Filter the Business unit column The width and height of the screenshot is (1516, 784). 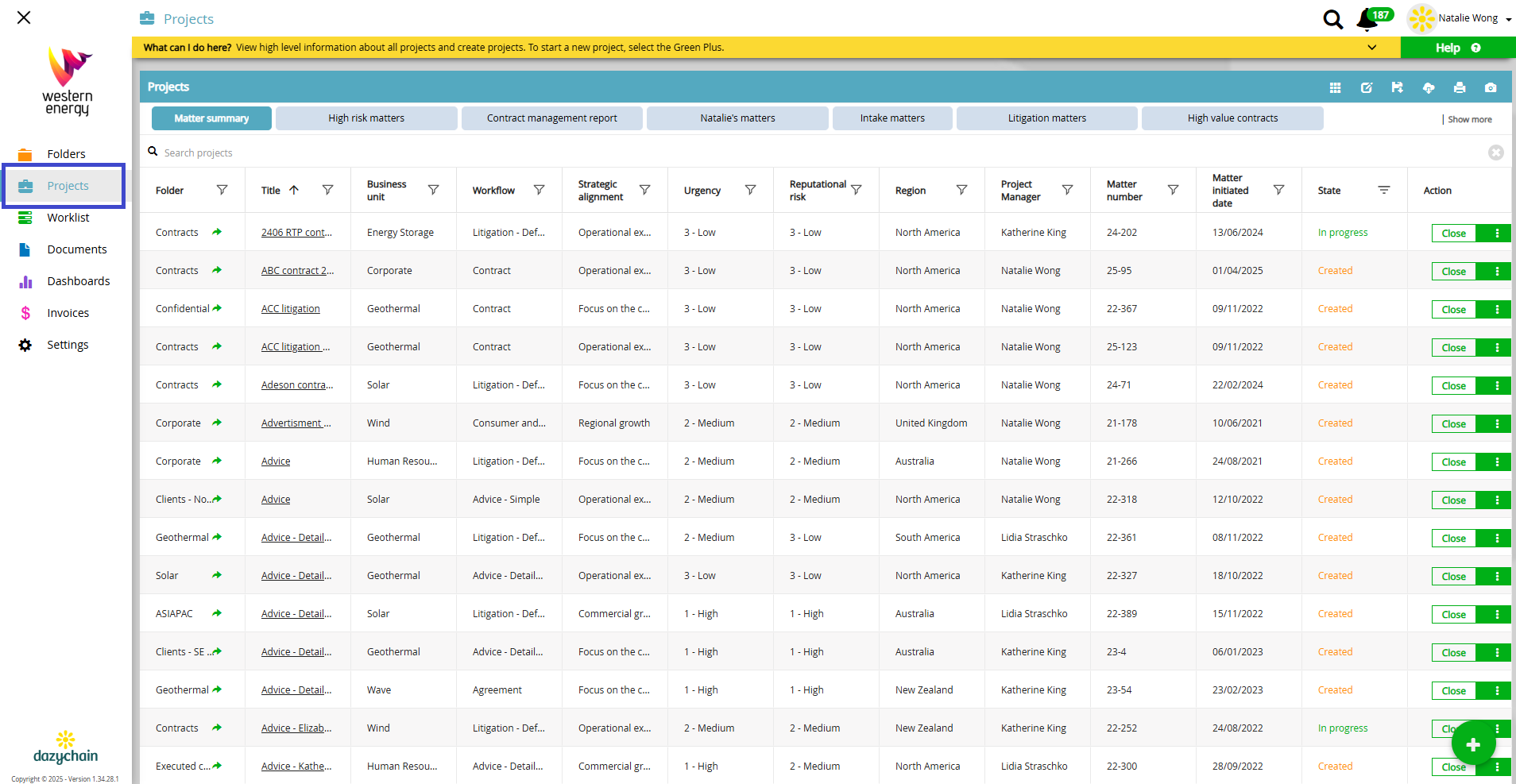pos(433,190)
